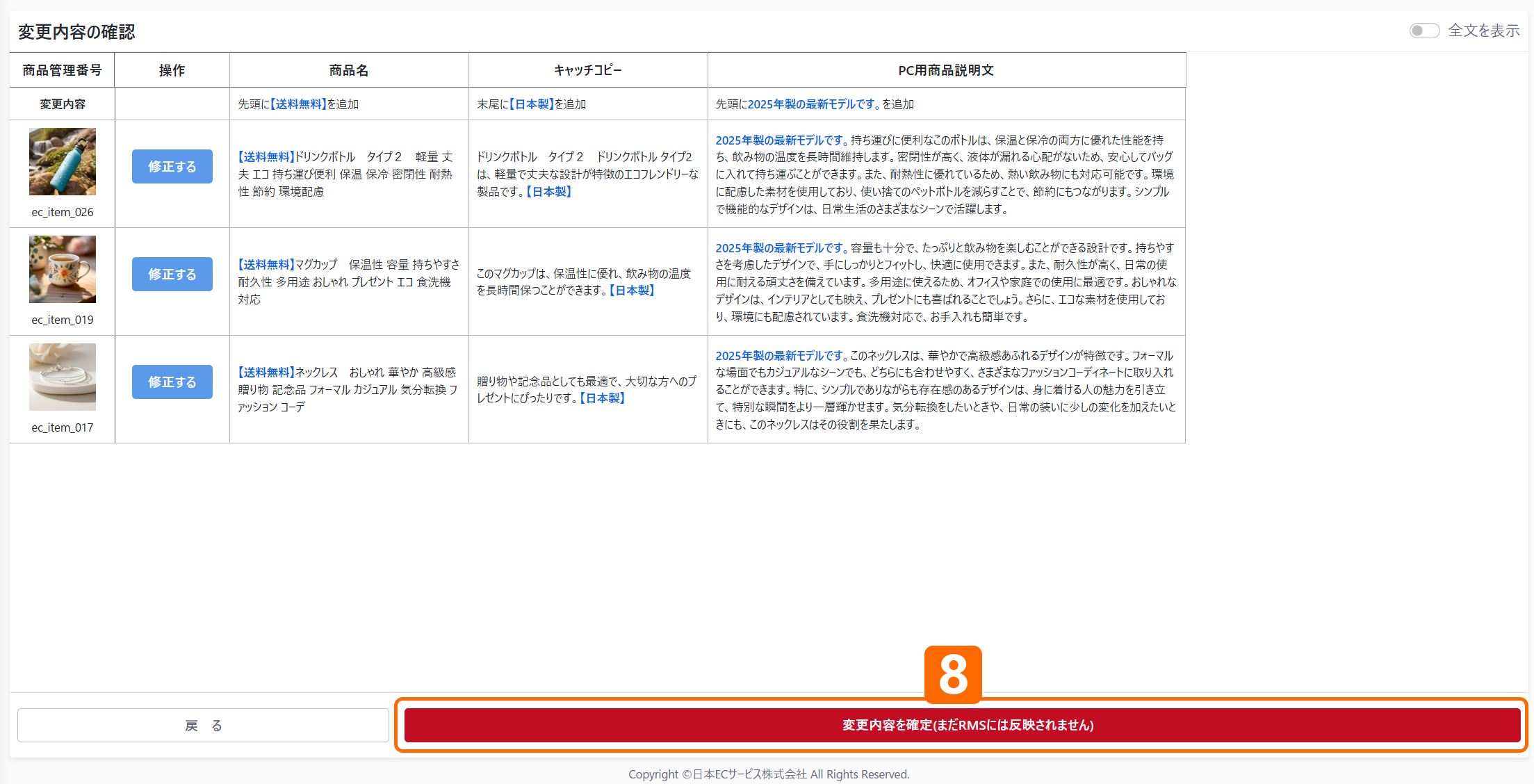
Task: Click 修正する button for ec_item_026
Action: click(x=172, y=167)
